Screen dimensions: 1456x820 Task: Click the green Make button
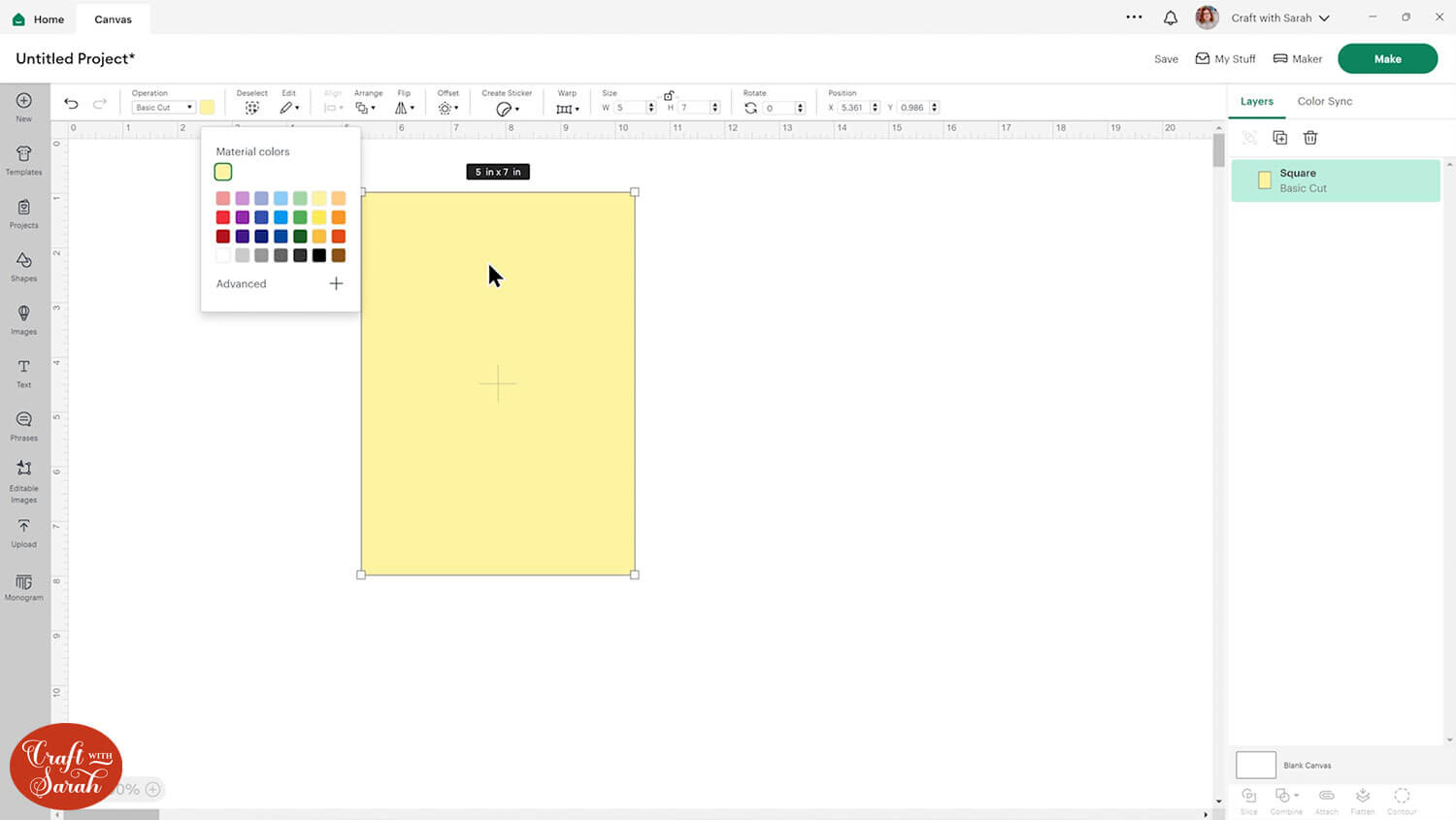click(x=1387, y=58)
